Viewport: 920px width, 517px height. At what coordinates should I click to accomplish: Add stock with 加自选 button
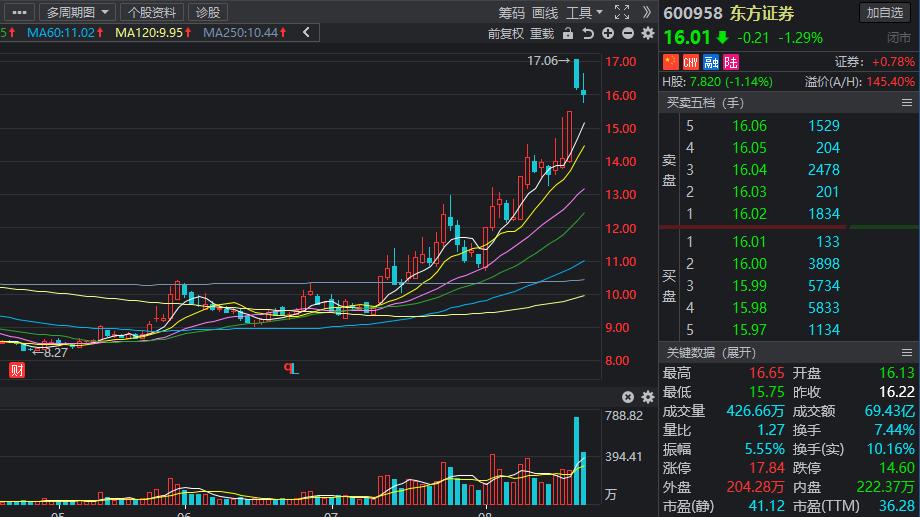(886, 12)
